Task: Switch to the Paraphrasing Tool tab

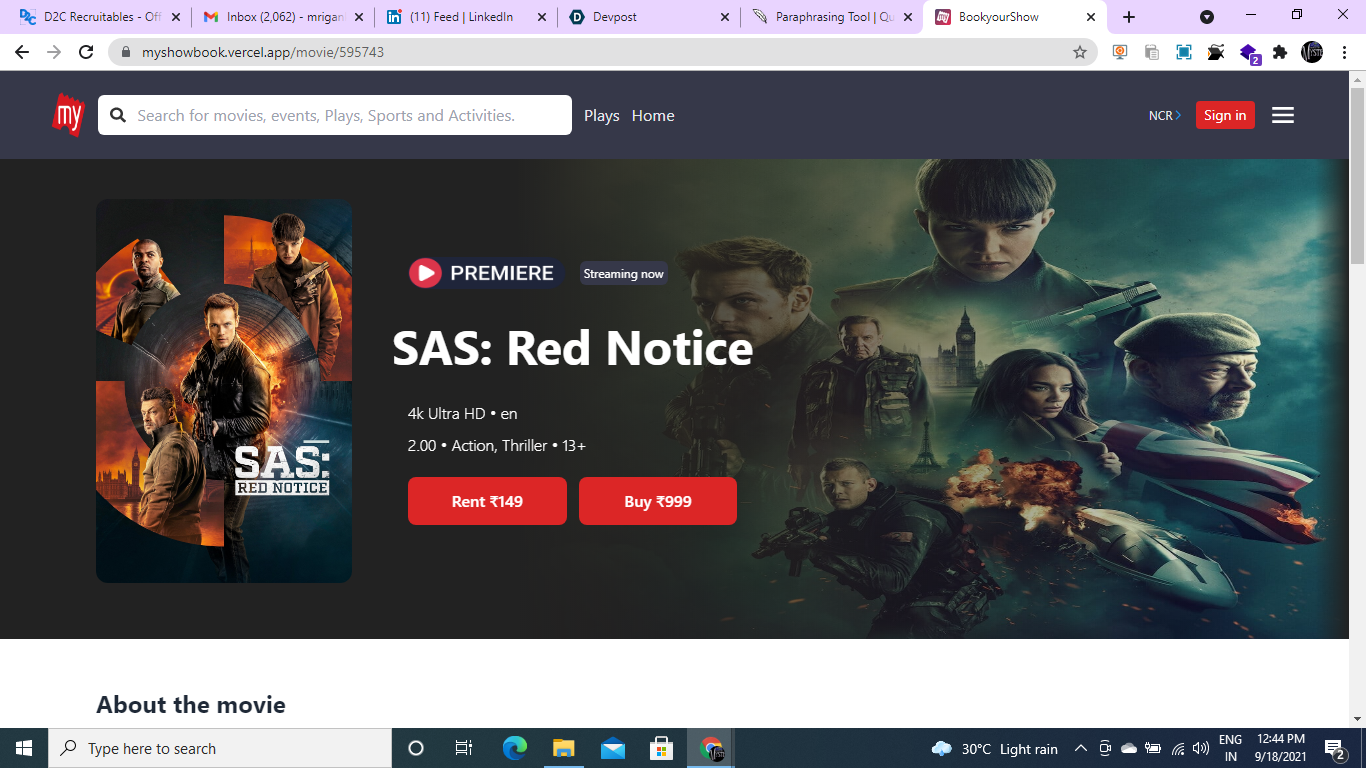Action: (832, 17)
